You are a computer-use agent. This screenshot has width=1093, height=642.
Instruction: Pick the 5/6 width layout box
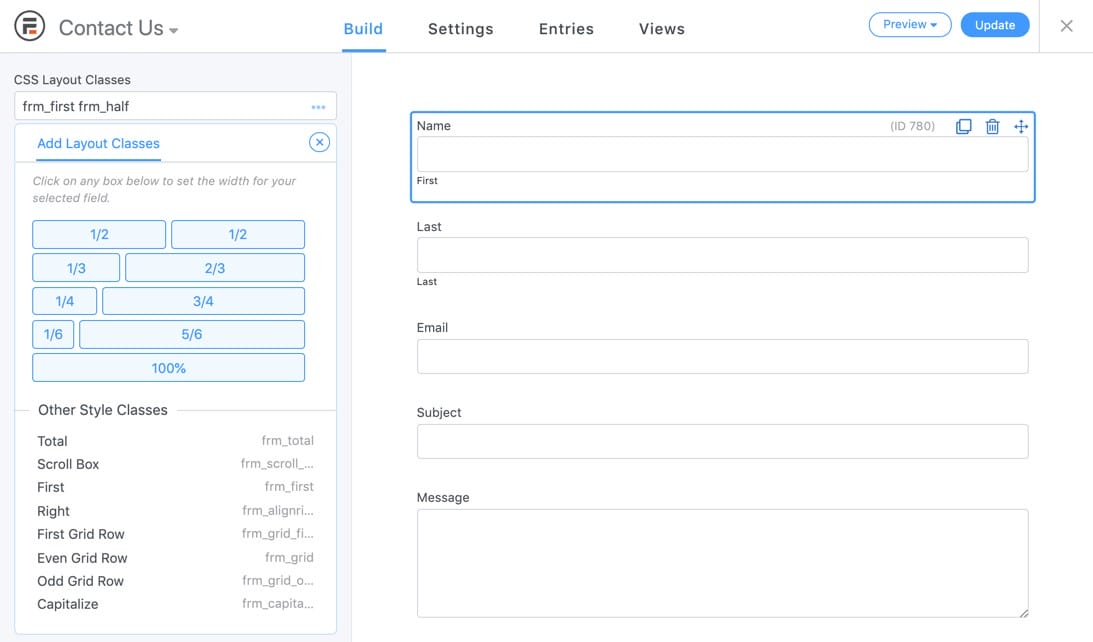(191, 334)
